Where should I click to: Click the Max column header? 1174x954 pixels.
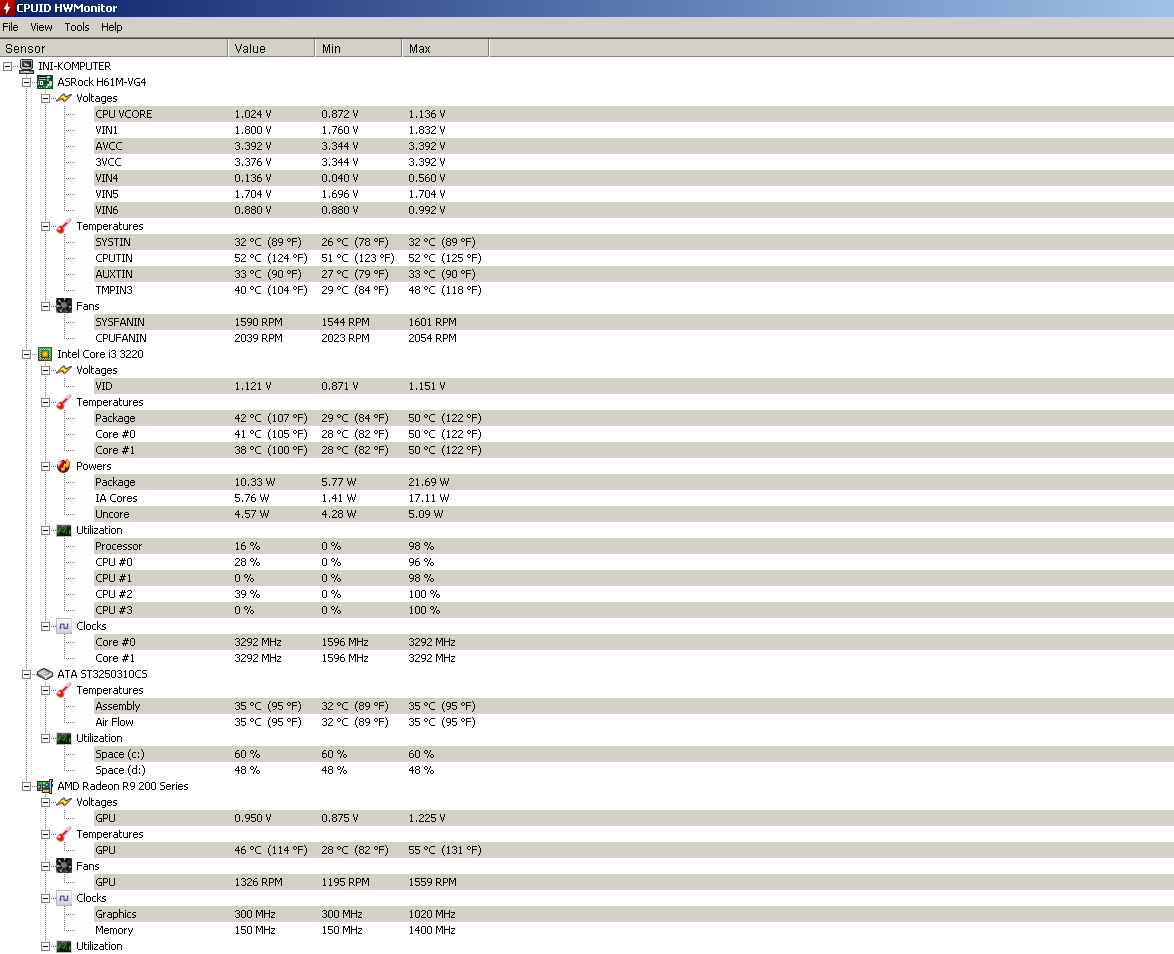click(x=445, y=48)
